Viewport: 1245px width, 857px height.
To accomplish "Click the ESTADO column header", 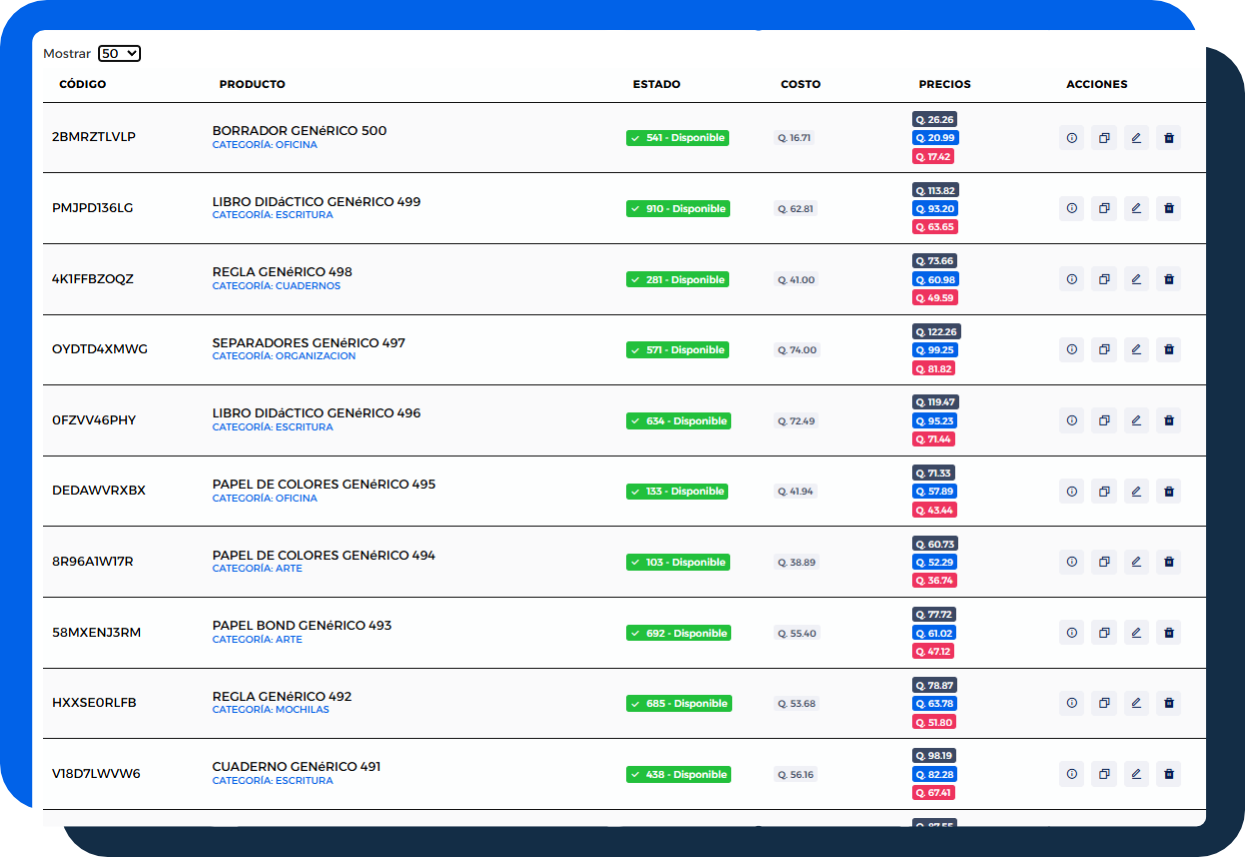I will tap(657, 84).
